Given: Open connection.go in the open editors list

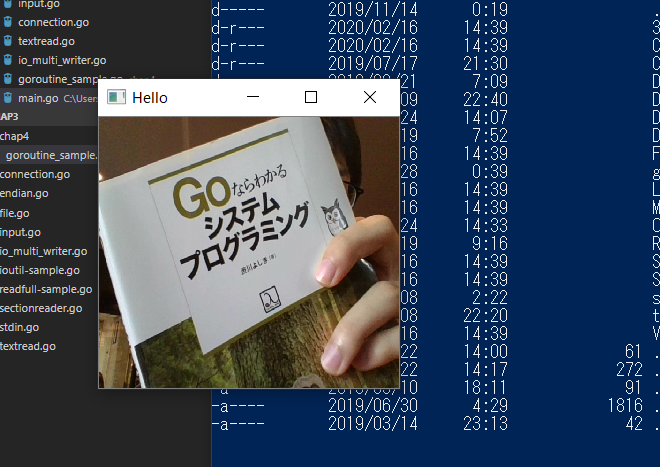Looking at the screenshot, I should 53,22.
